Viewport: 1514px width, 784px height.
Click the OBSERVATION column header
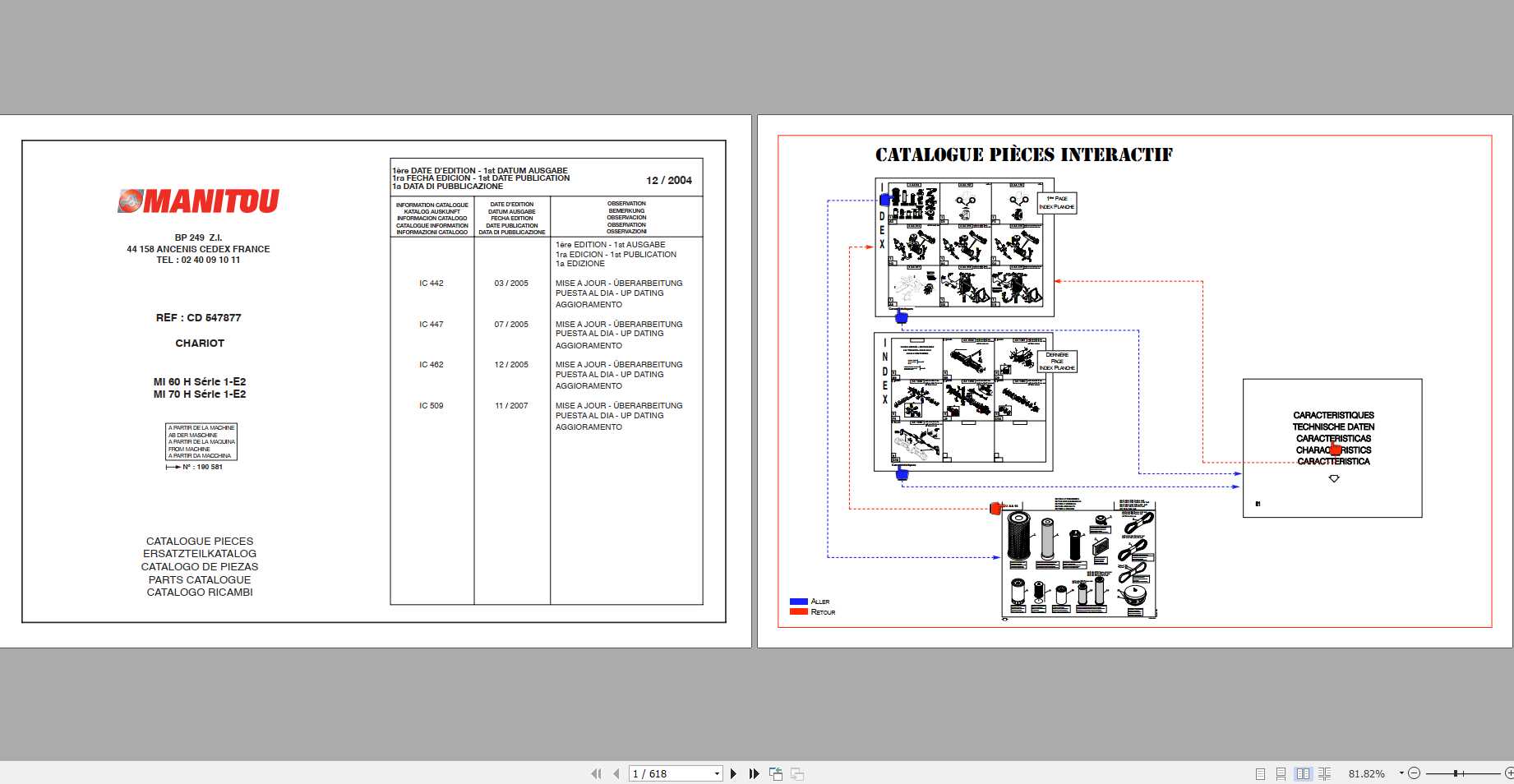click(x=626, y=218)
